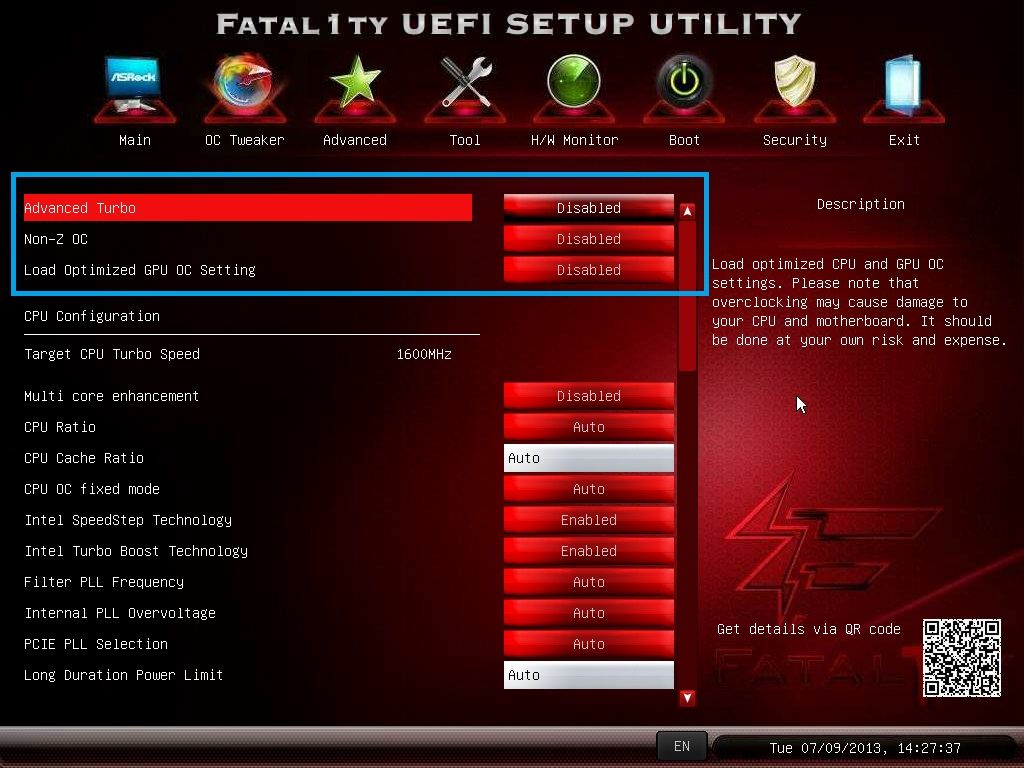
Task: Click the CPU Cache Ratio input field
Action: [x=588, y=458]
